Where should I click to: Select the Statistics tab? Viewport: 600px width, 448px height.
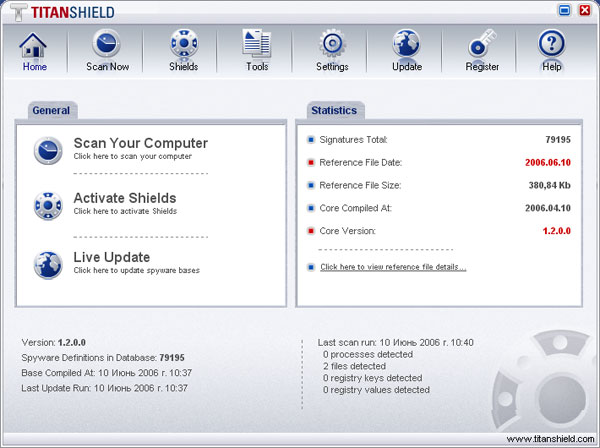click(334, 110)
